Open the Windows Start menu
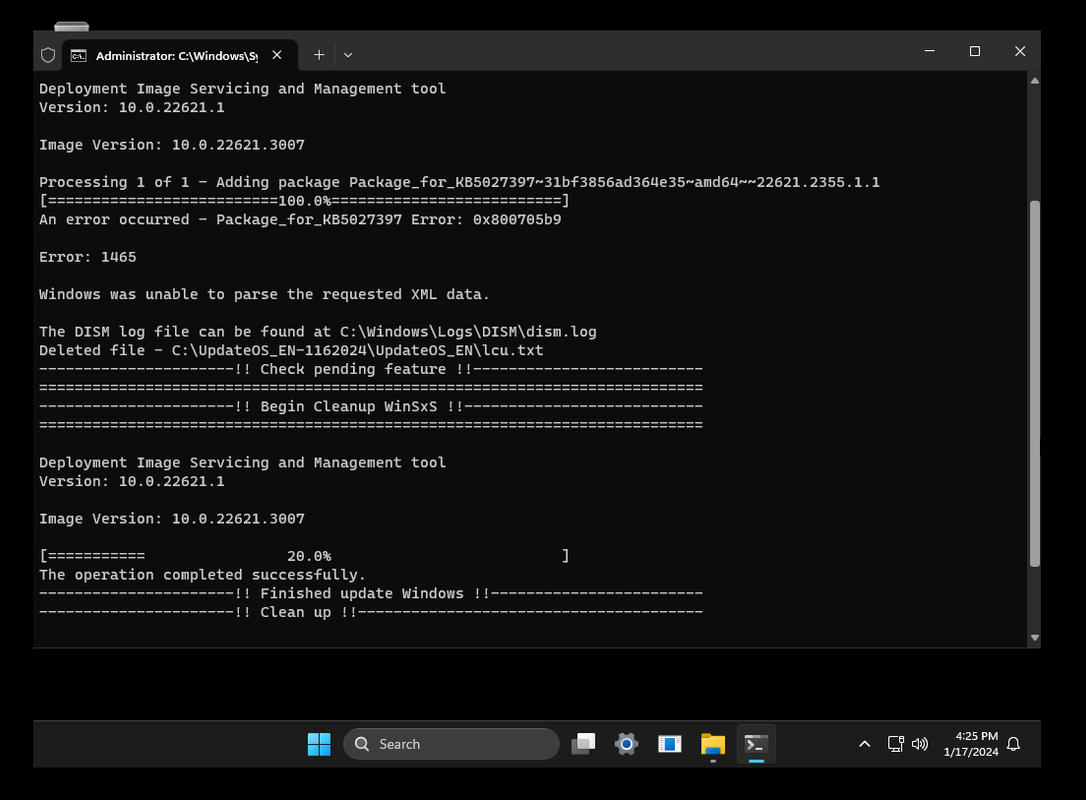Image resolution: width=1086 pixels, height=800 pixels. pyautogui.click(x=319, y=745)
